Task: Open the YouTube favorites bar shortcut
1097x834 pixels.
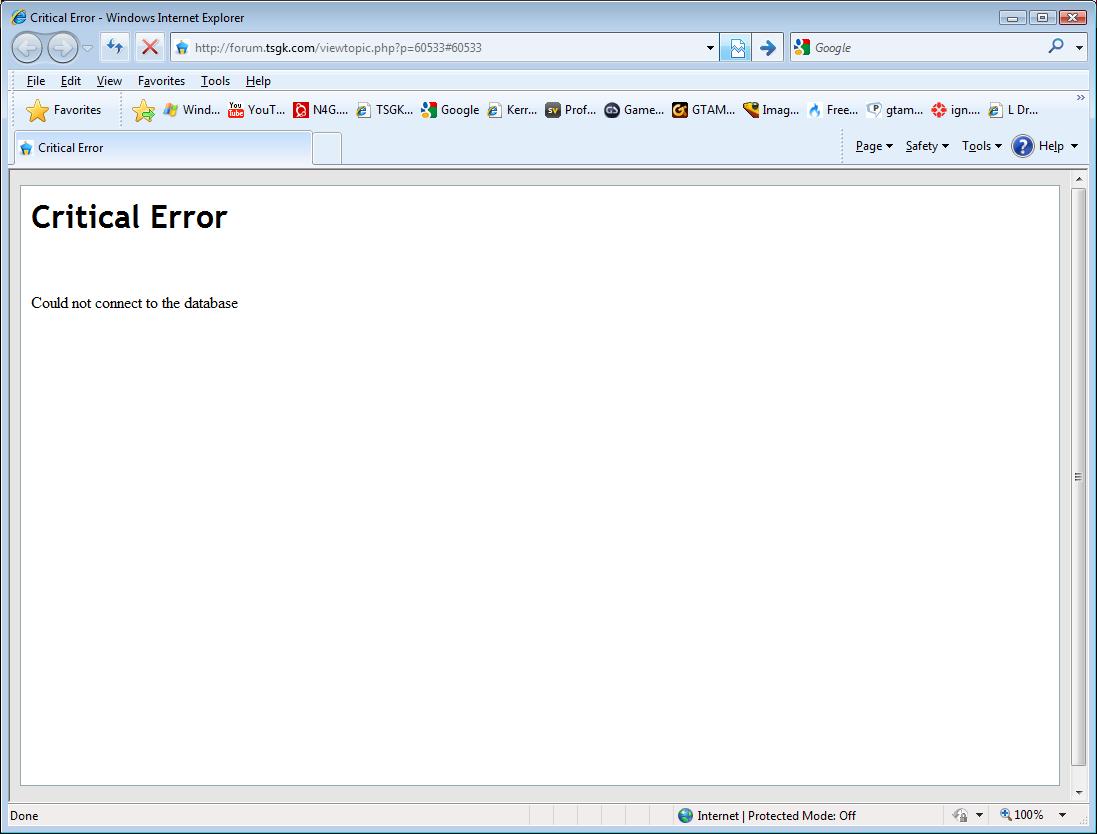Action: pos(257,110)
